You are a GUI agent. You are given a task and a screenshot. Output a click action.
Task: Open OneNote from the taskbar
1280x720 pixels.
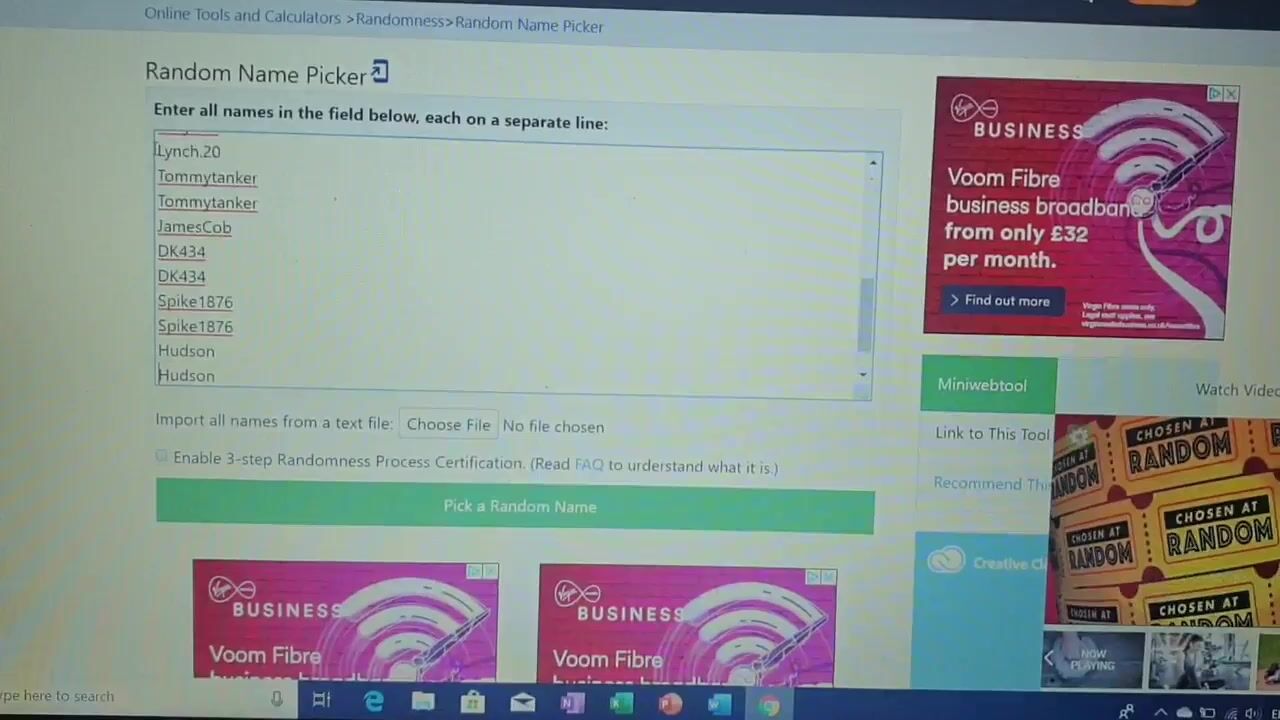(x=571, y=705)
